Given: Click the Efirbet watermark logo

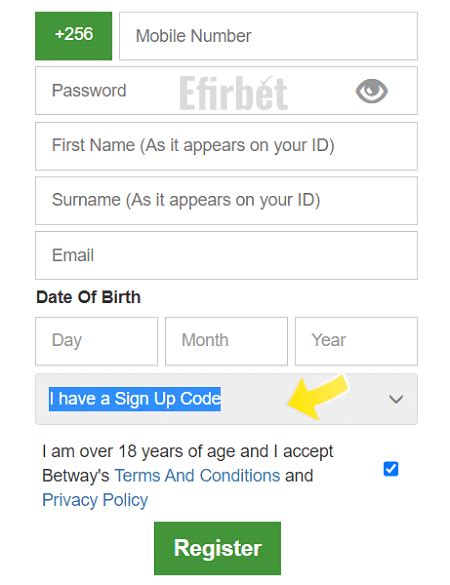Looking at the screenshot, I should pos(234,93).
